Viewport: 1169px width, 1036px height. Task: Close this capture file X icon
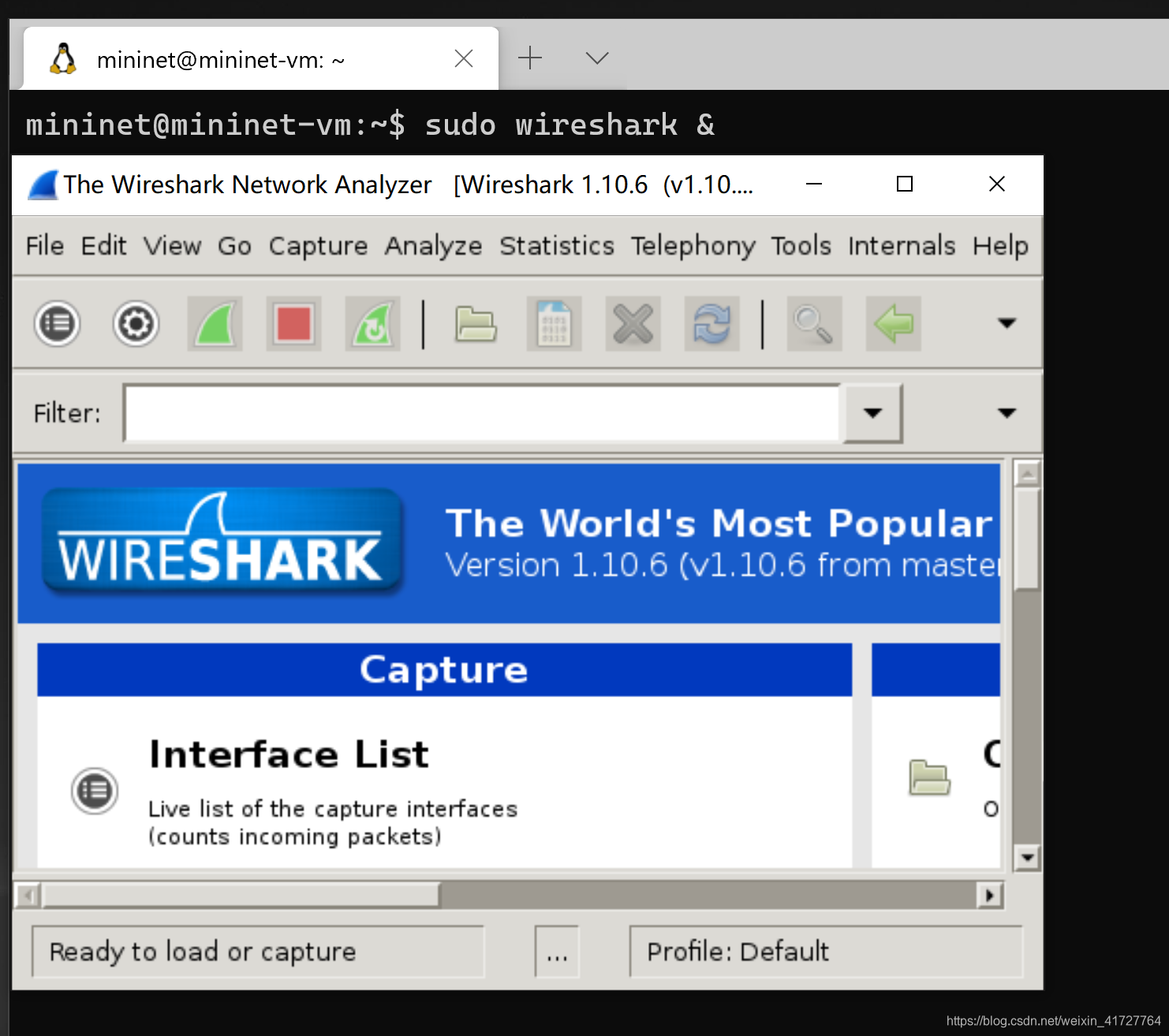coord(633,323)
